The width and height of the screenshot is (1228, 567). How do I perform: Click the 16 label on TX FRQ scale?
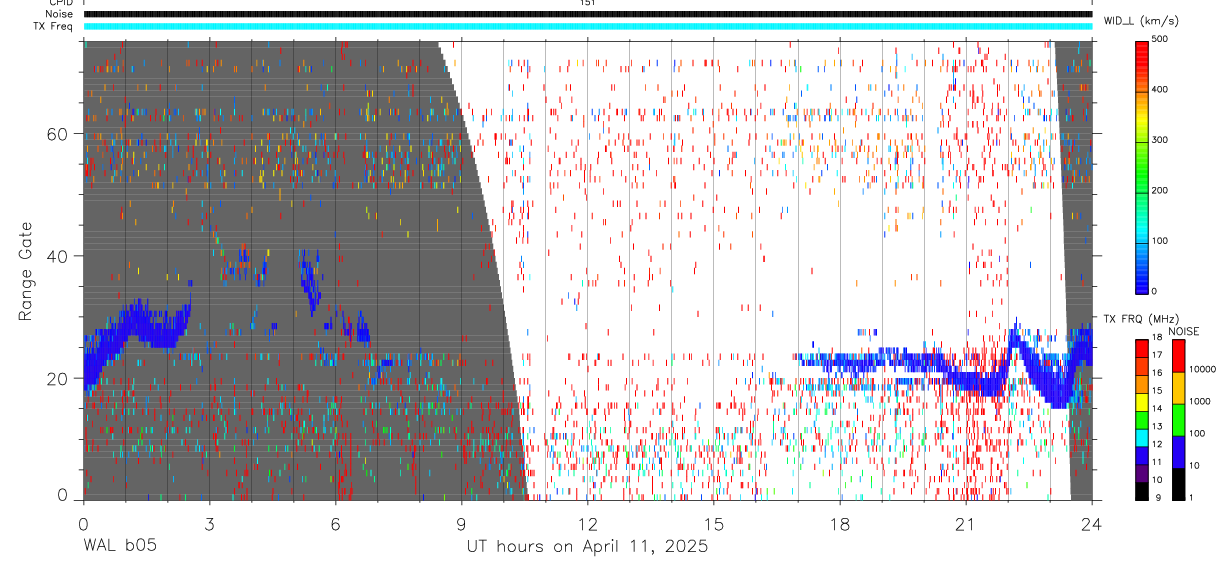click(x=1158, y=372)
